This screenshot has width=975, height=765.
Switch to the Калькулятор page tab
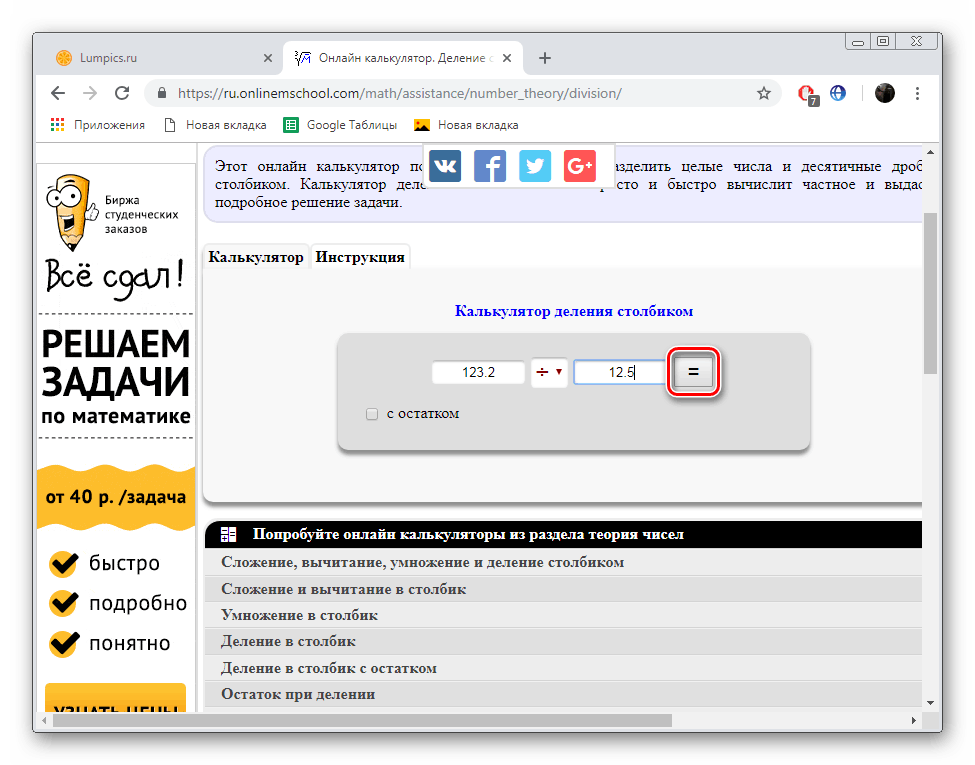click(x=256, y=257)
